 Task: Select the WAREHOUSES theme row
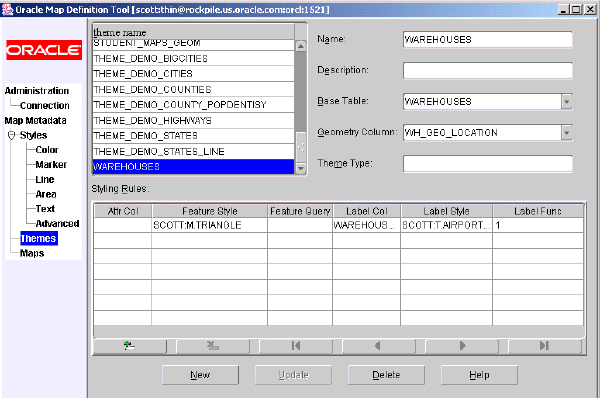194,166
